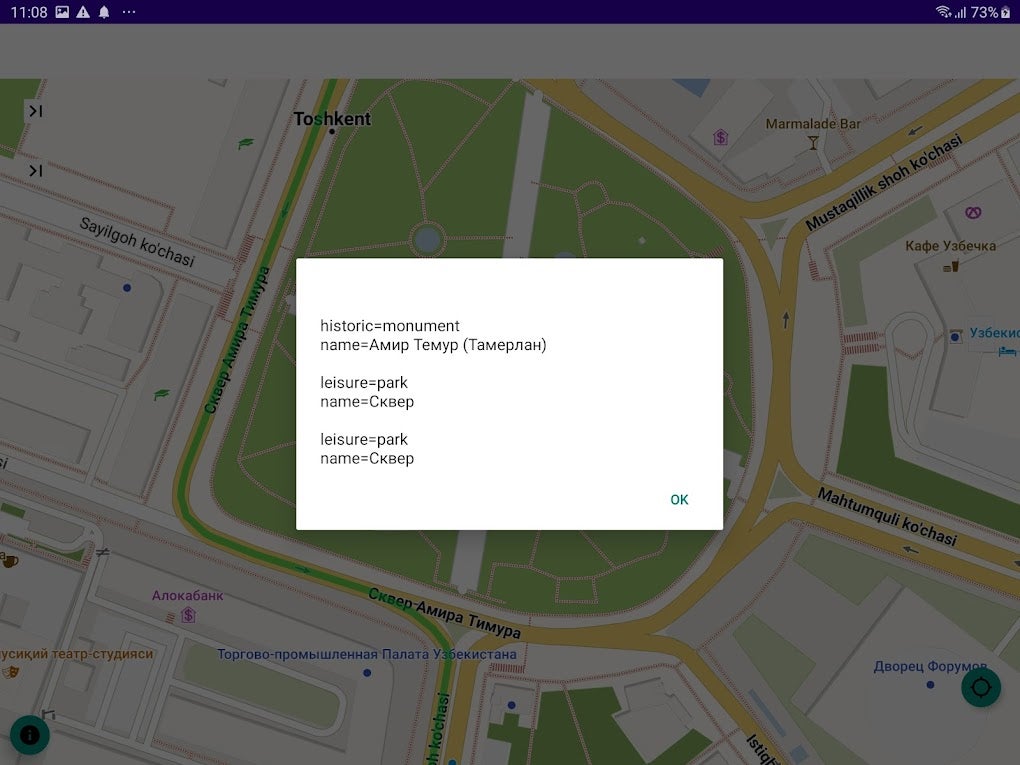Tap the round info button
This screenshot has height=765, width=1020.
(30, 735)
